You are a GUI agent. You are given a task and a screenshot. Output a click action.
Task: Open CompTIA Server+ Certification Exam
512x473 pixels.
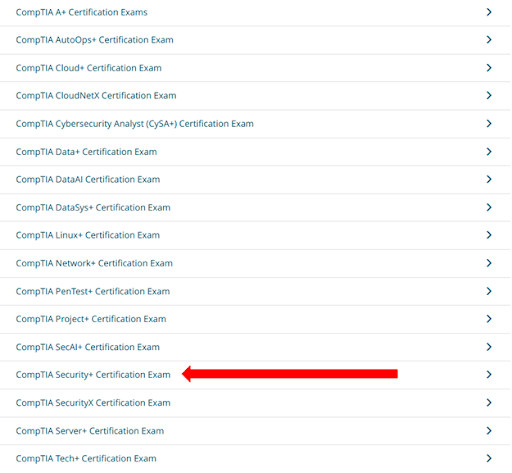[90, 431]
